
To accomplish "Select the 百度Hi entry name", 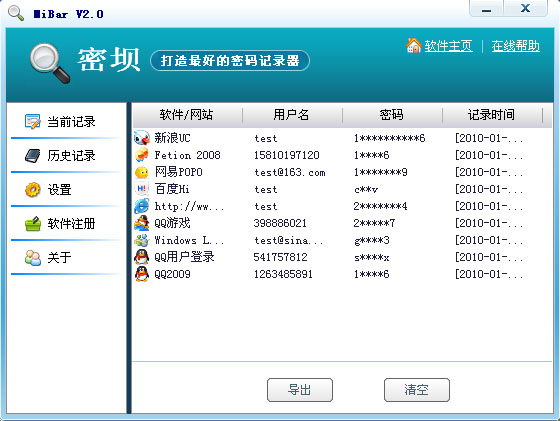I will coord(172,189).
